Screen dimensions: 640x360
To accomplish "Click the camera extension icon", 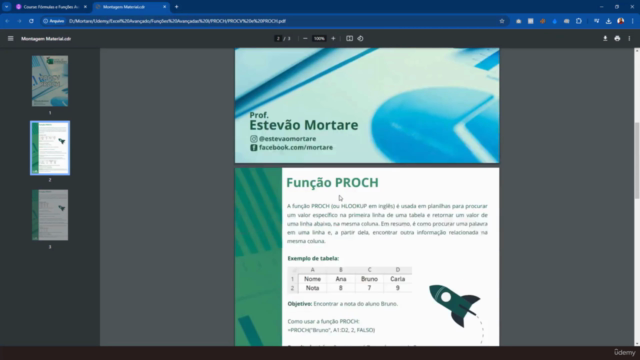I will point(518,21).
